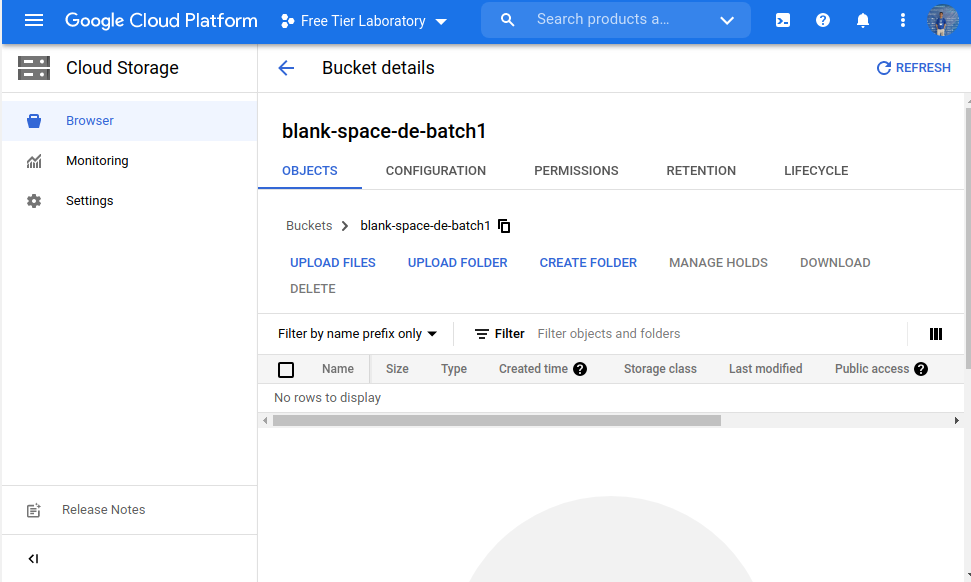971x582 pixels.
Task: Sort by the Name column header
Action: [337, 369]
